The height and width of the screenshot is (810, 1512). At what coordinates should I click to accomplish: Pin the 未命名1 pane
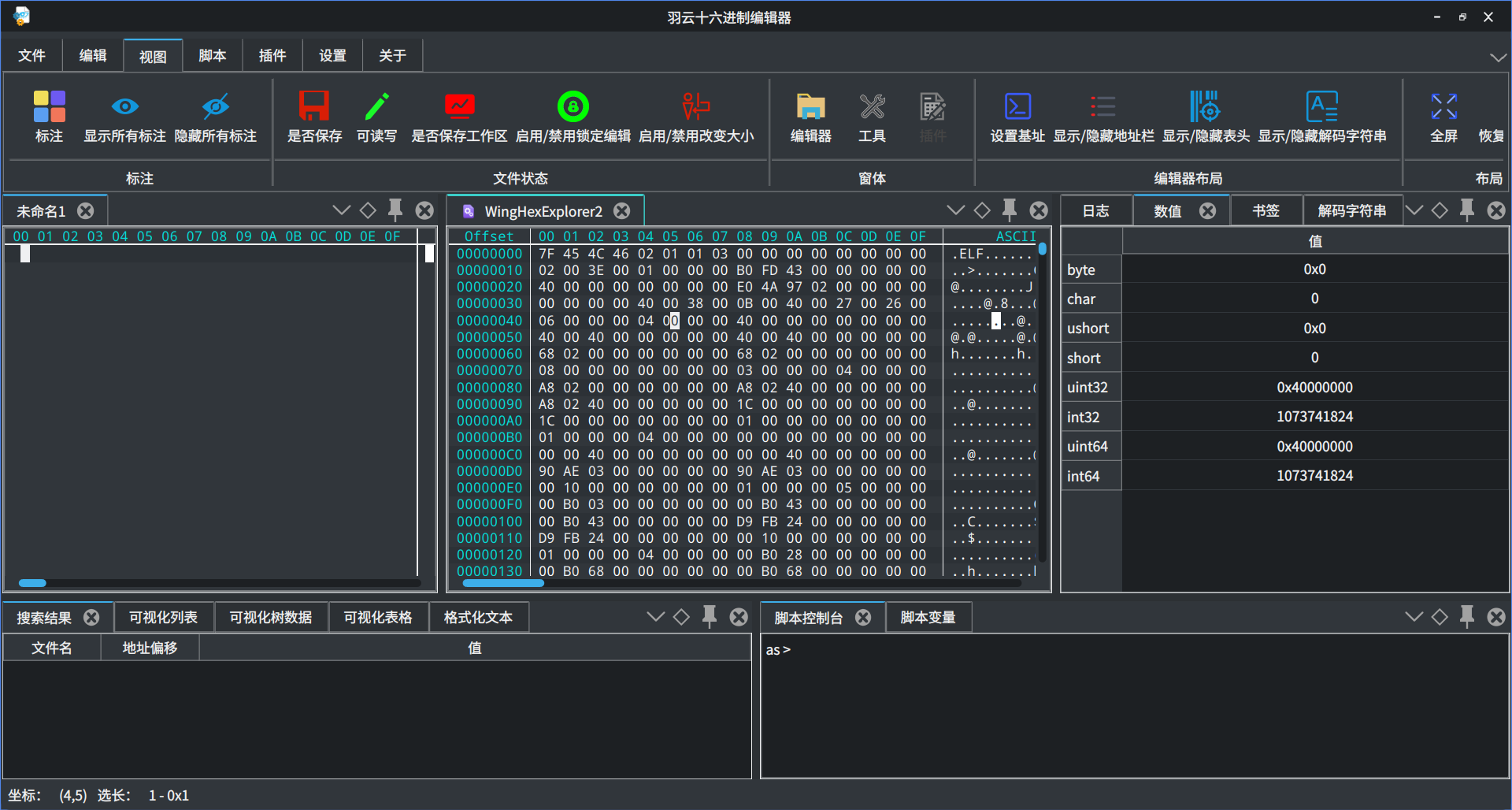pos(395,210)
